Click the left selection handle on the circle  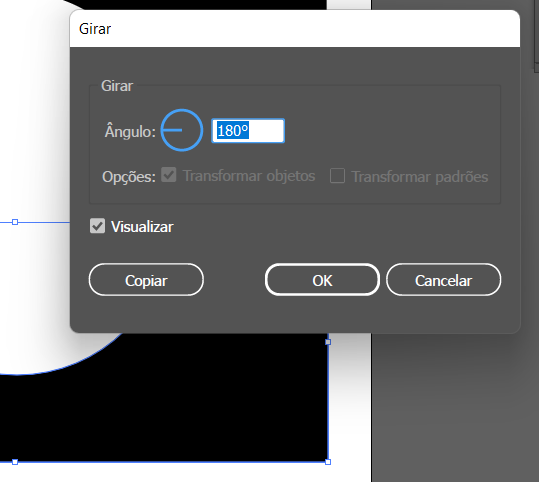(15, 222)
